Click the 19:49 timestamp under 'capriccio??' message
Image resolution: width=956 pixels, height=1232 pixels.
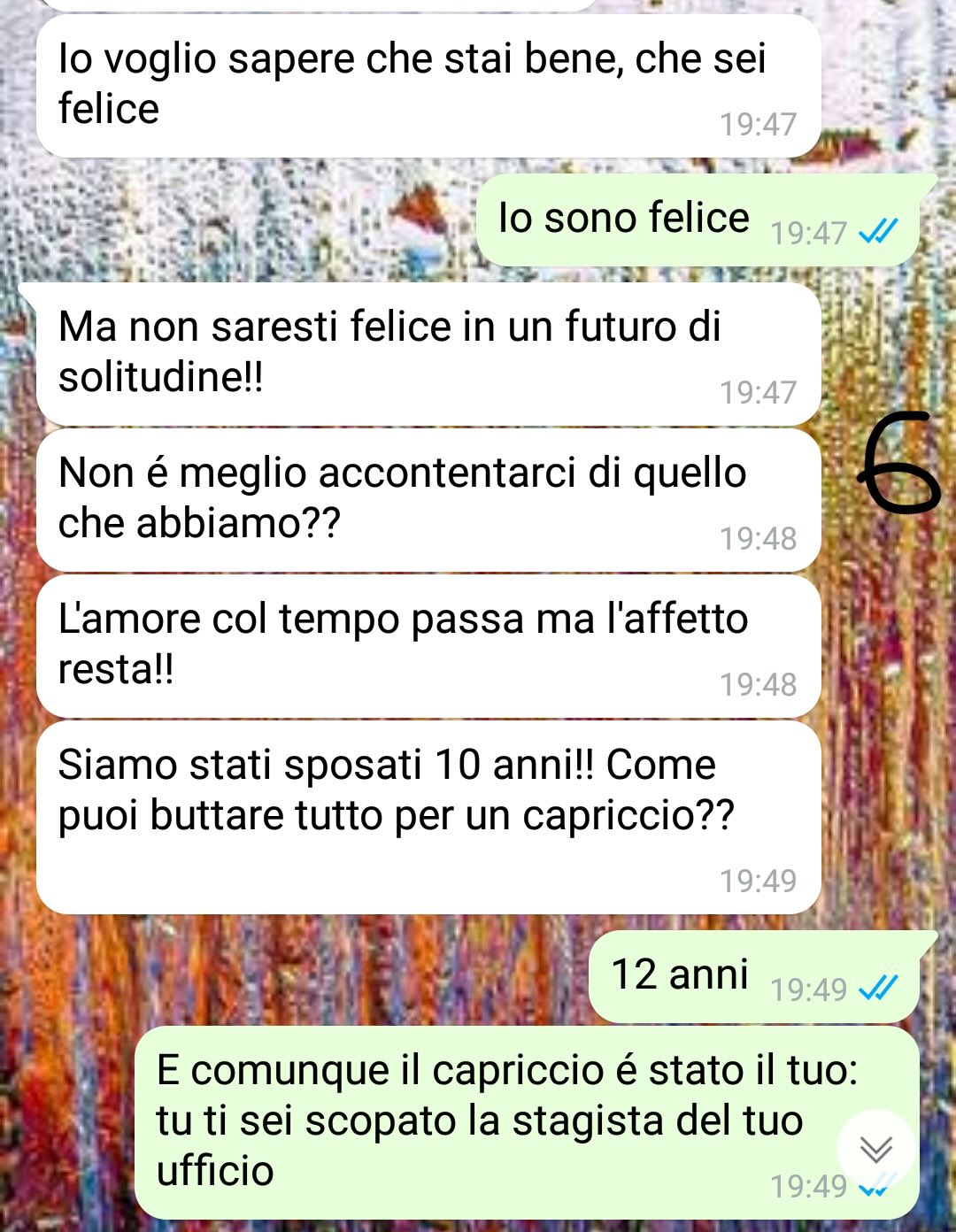tap(759, 881)
